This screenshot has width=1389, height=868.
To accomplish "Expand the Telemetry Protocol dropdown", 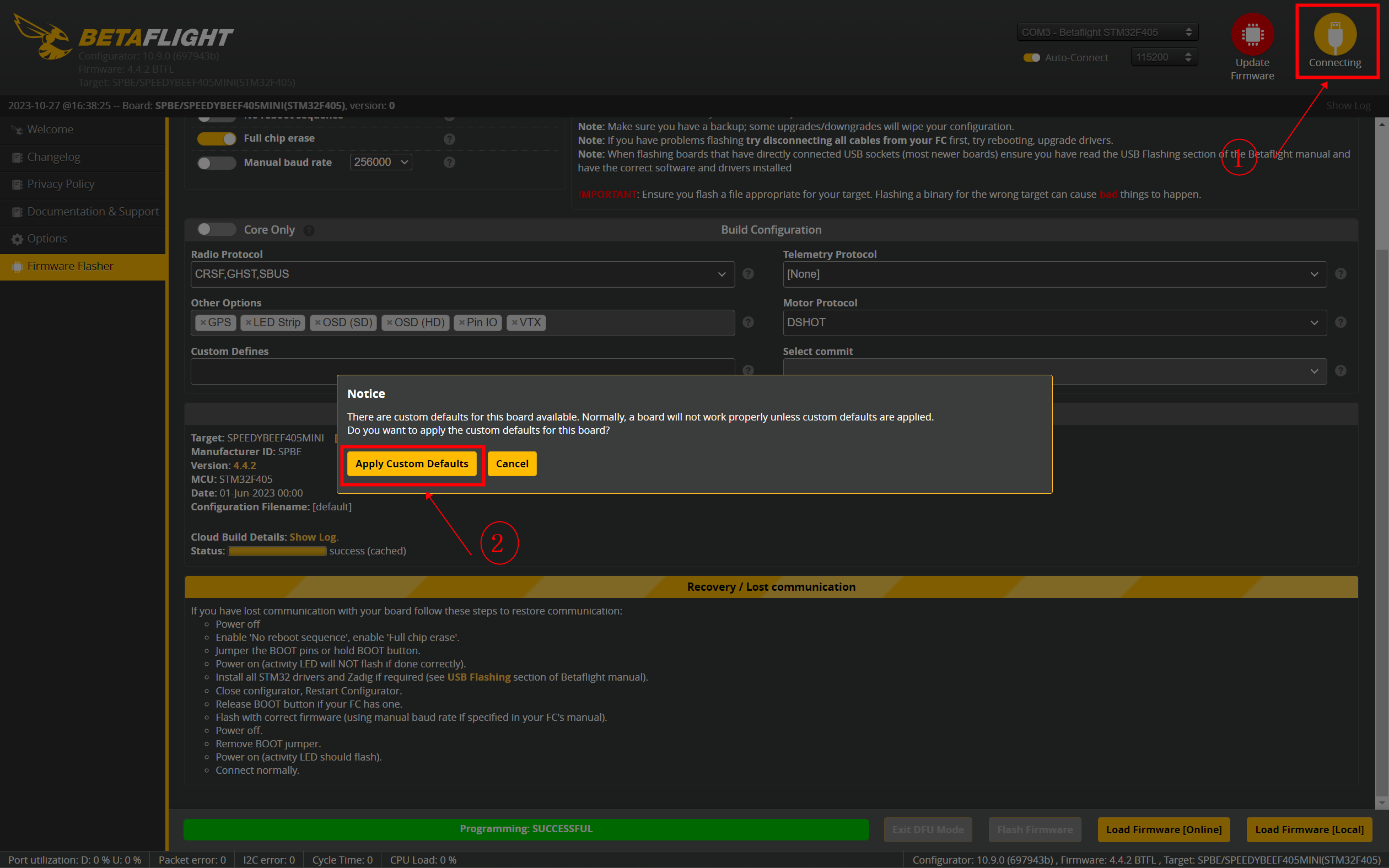I will [x=1054, y=274].
